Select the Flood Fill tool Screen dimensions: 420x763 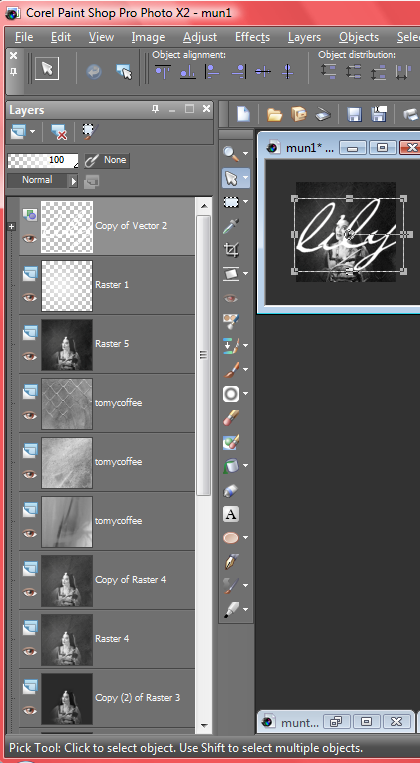pyautogui.click(x=231, y=466)
